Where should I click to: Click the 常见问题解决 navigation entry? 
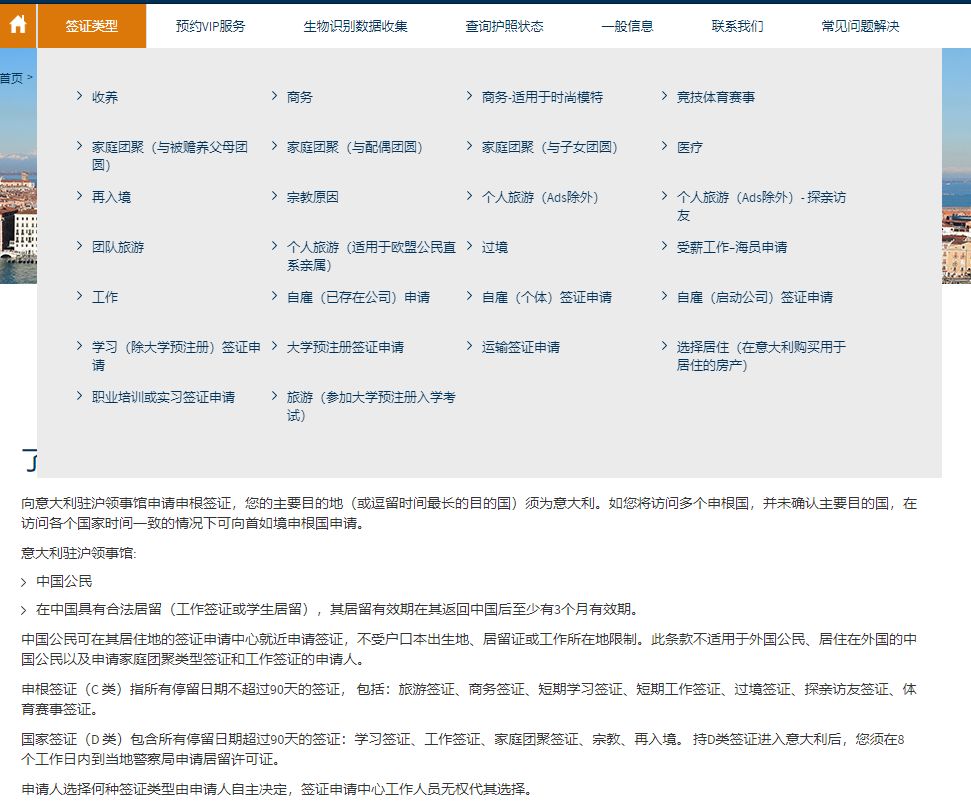coord(862,26)
